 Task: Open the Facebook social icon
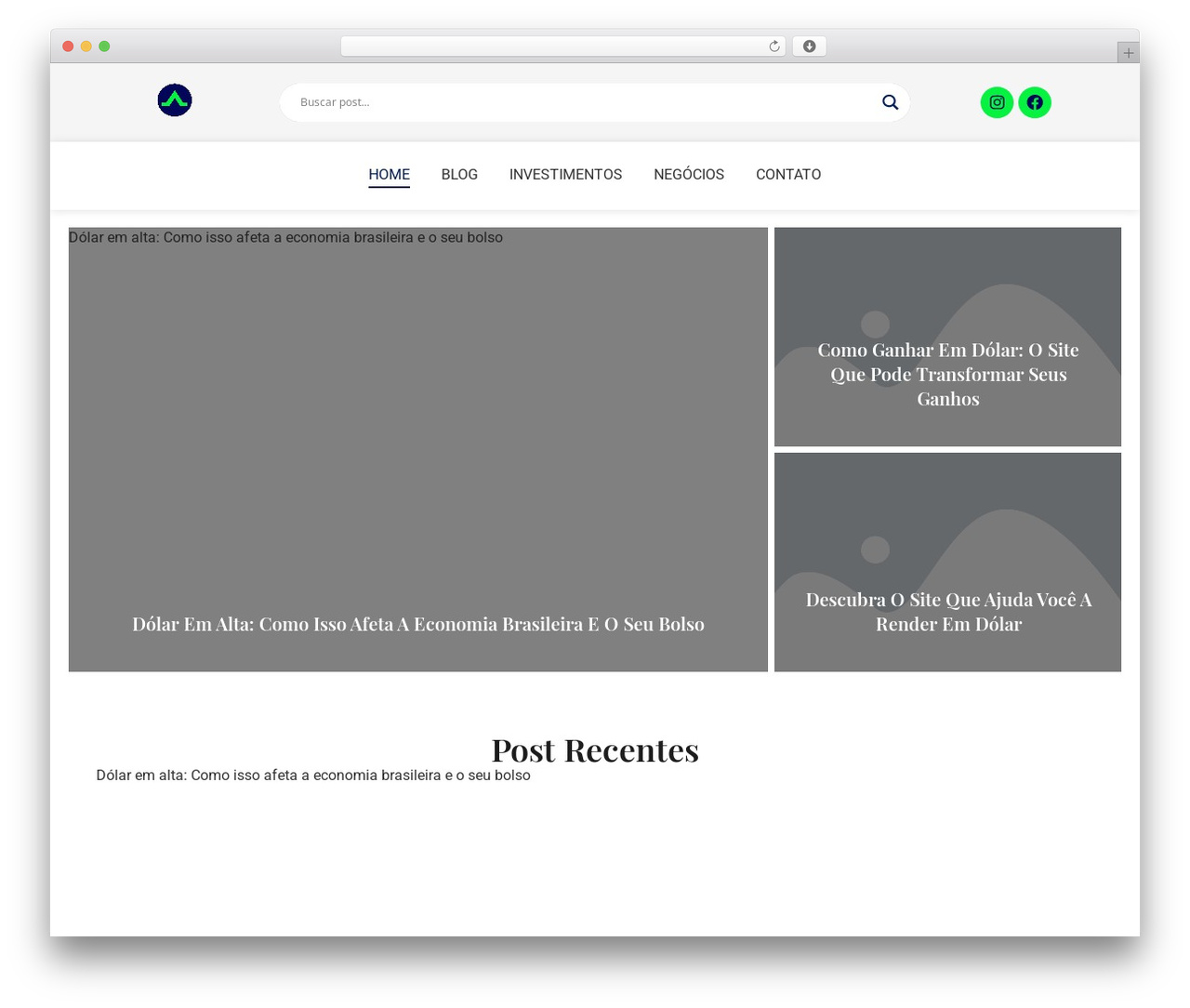point(1035,102)
